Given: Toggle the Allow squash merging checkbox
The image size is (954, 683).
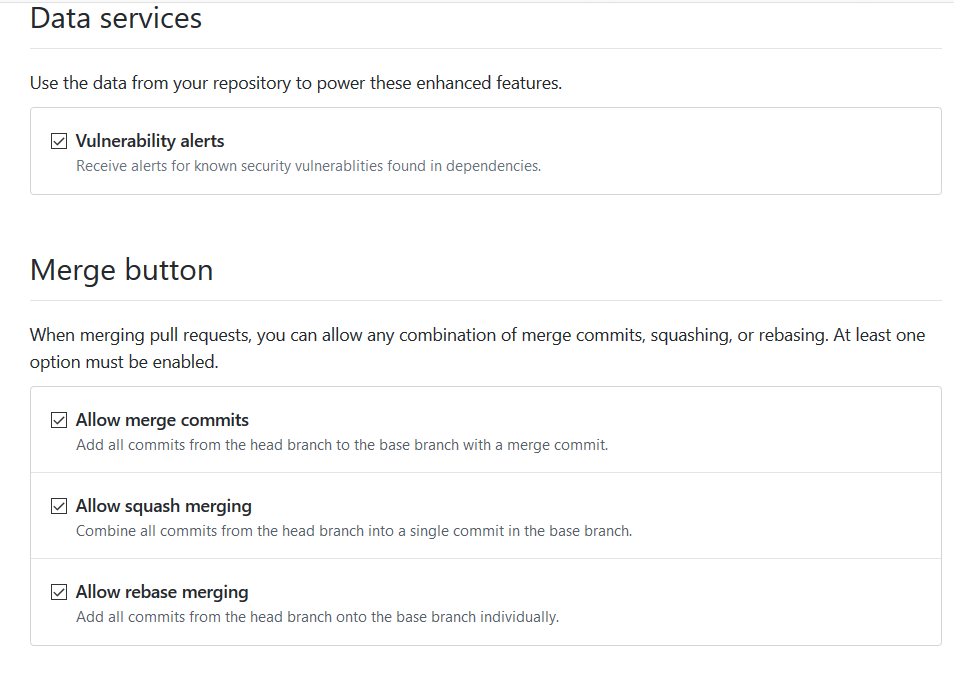Looking at the screenshot, I should 59,506.
